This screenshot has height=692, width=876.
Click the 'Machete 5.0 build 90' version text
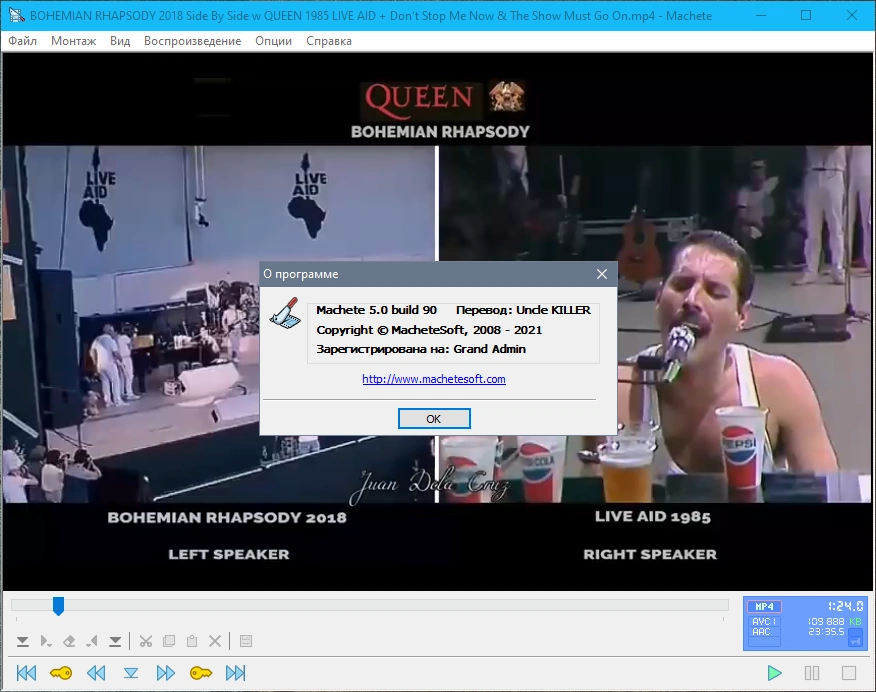click(377, 310)
